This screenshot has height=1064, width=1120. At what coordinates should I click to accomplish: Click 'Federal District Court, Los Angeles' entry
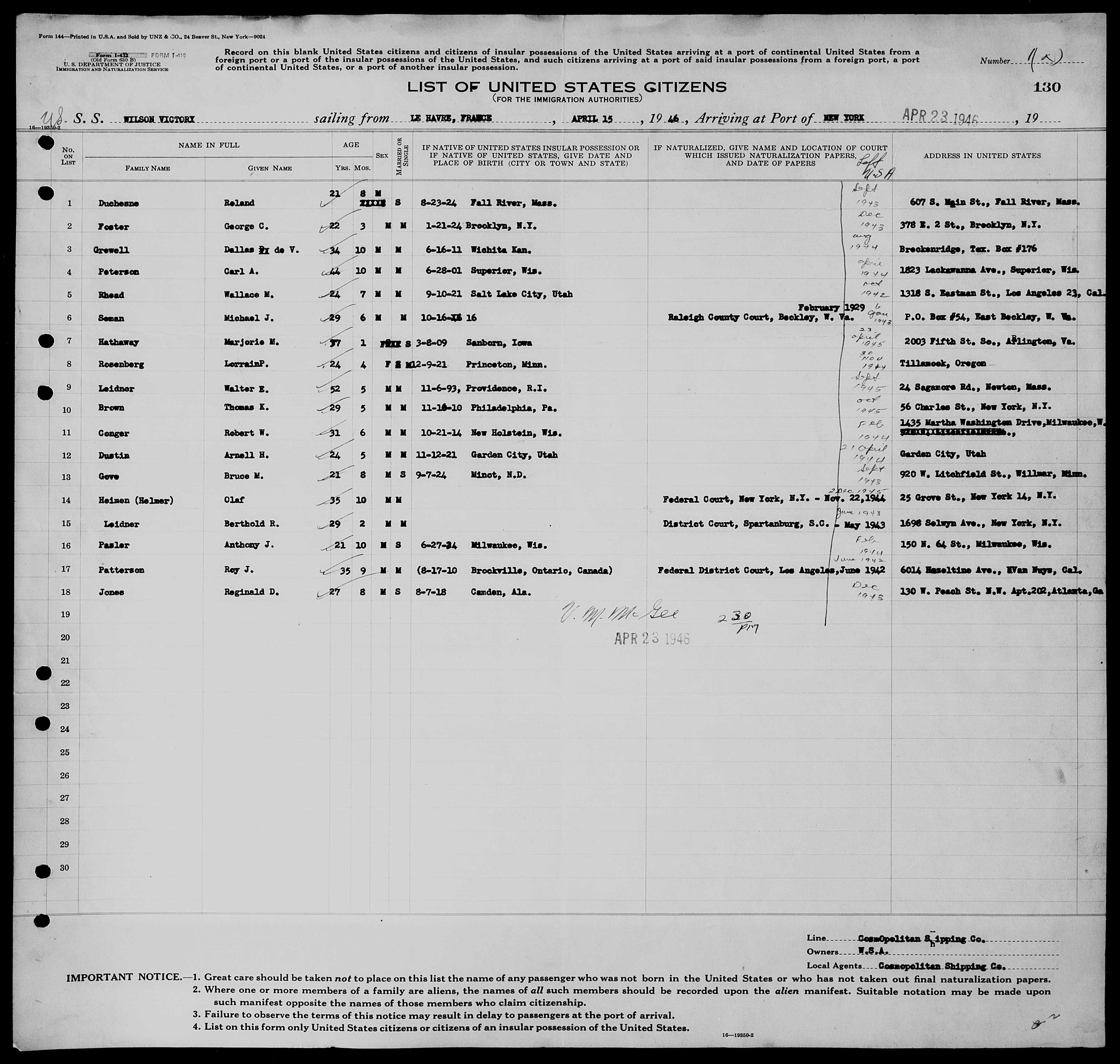tap(747, 570)
